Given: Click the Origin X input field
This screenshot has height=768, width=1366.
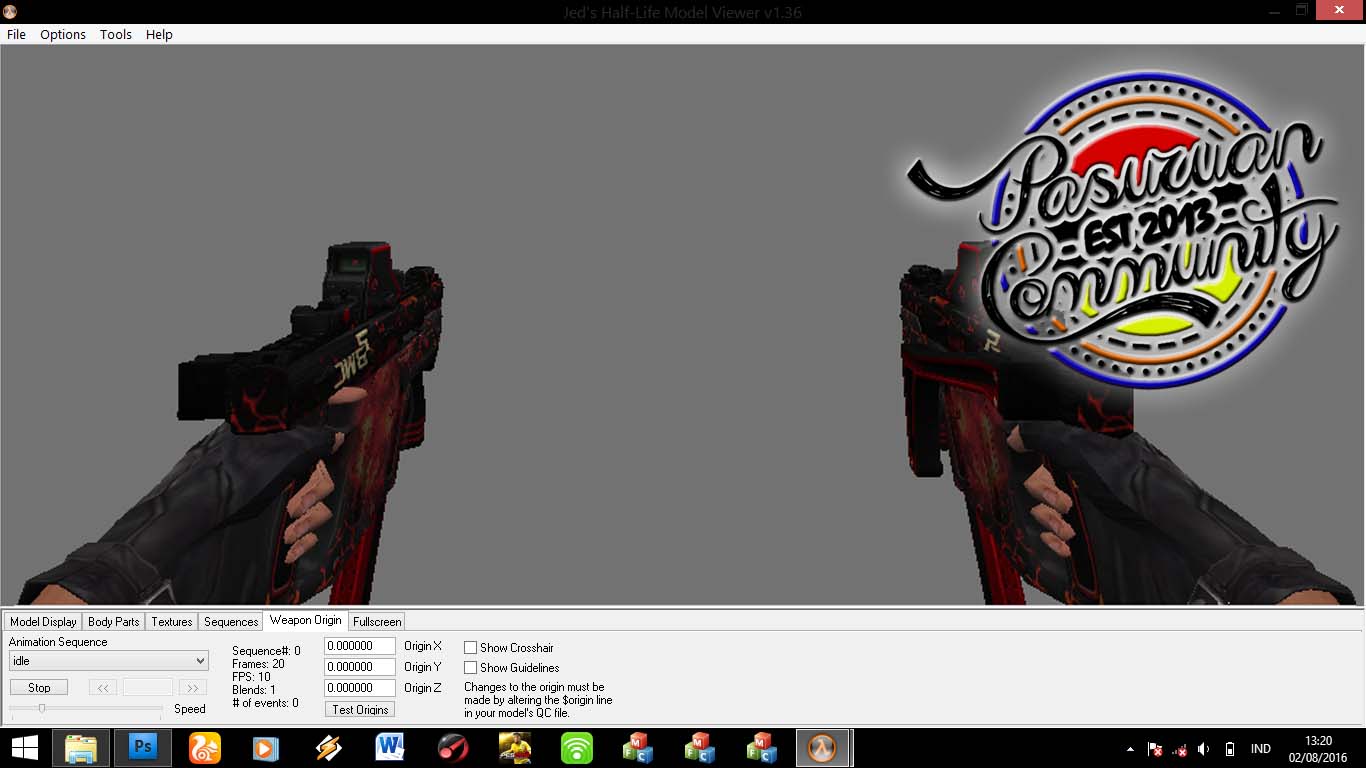Looking at the screenshot, I should coord(360,646).
